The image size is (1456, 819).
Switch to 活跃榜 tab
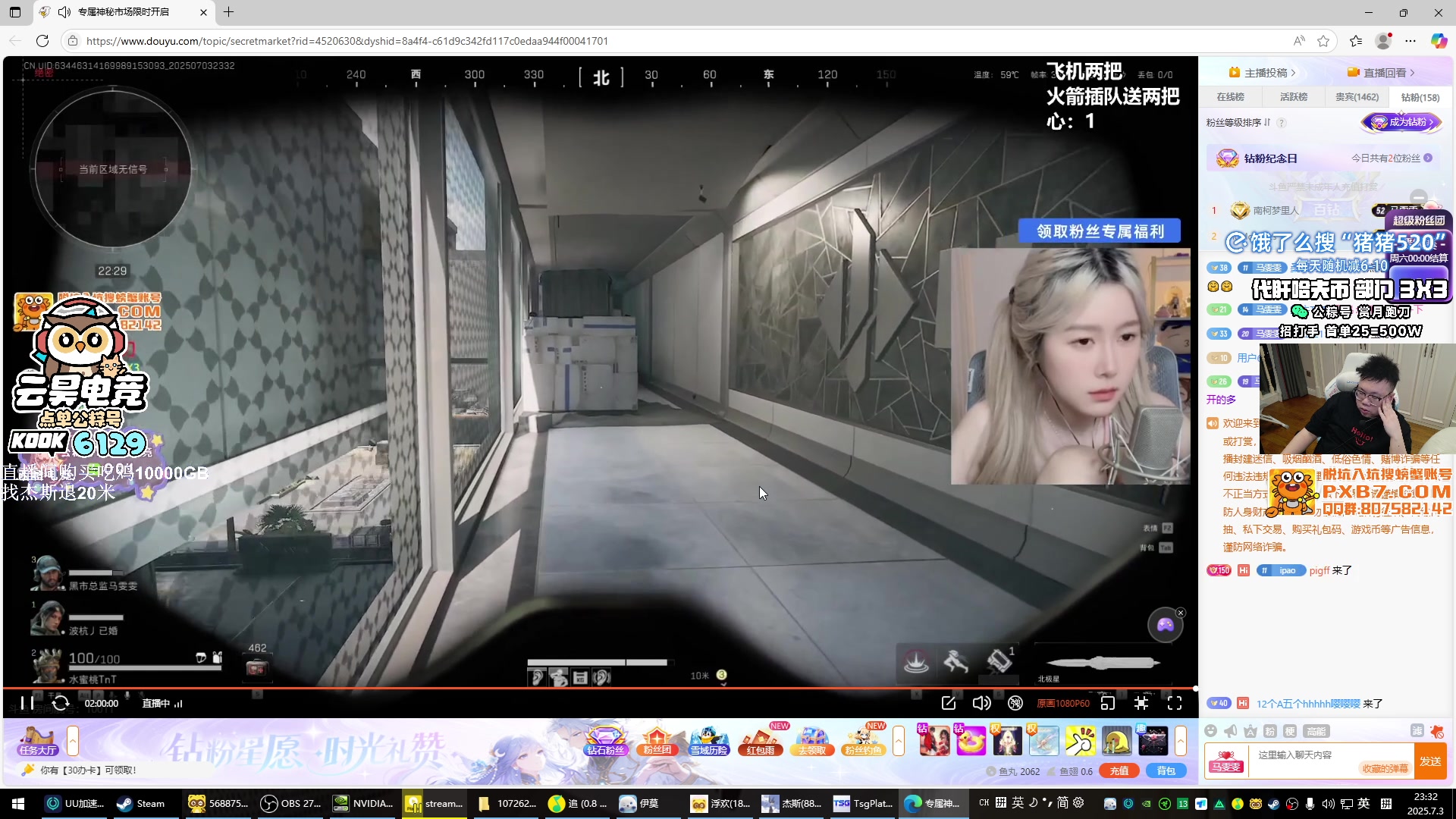1293,97
